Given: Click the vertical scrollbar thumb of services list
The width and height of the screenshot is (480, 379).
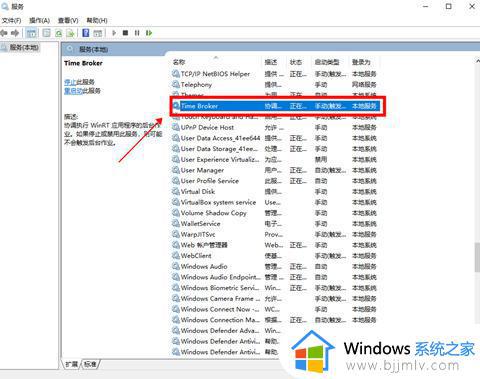Looking at the screenshot, I should click(477, 258).
